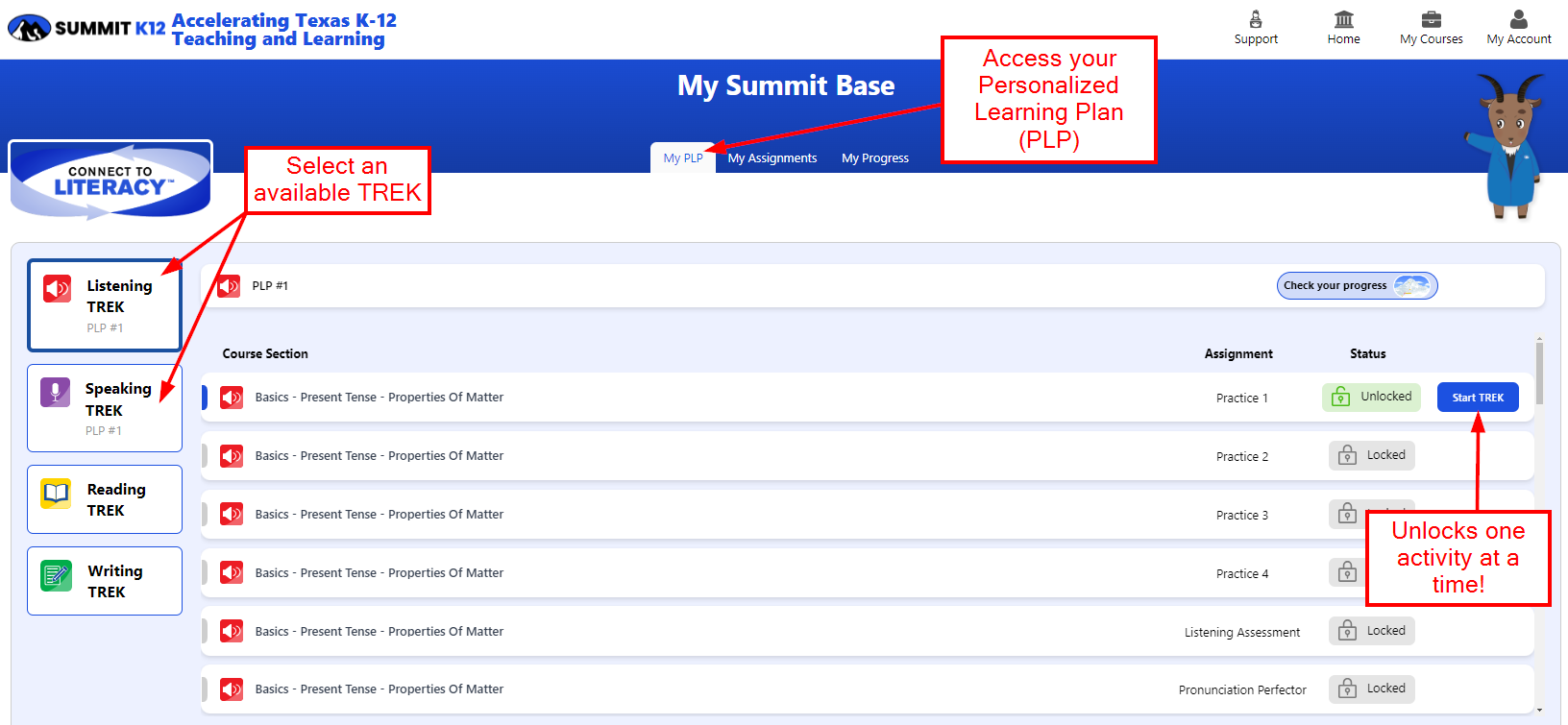
Task: Click the PLP #1 header text
Action: point(270,286)
